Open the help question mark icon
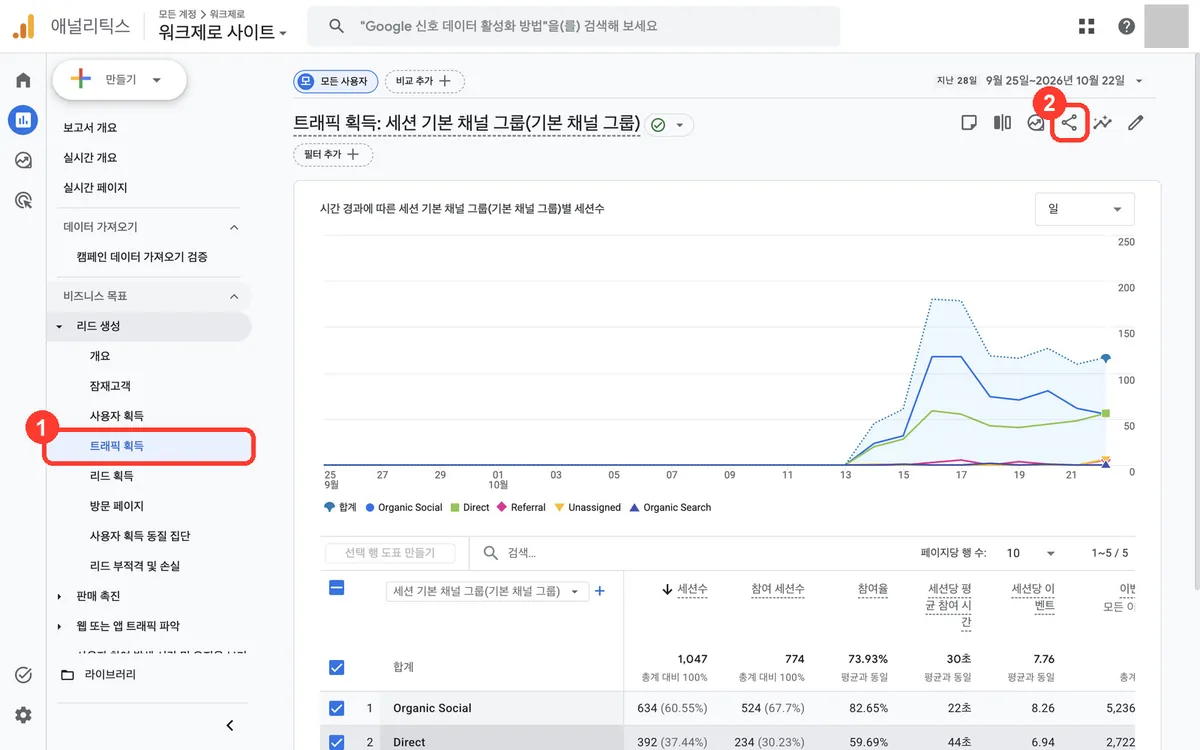 coord(1127,26)
